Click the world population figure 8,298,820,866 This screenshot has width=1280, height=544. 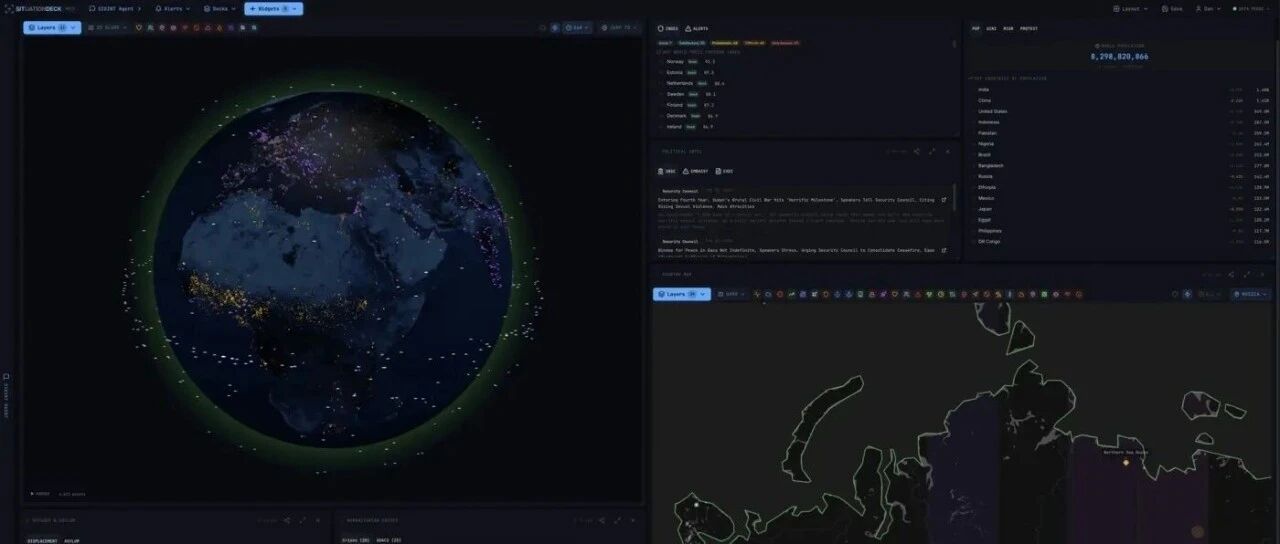(1119, 56)
